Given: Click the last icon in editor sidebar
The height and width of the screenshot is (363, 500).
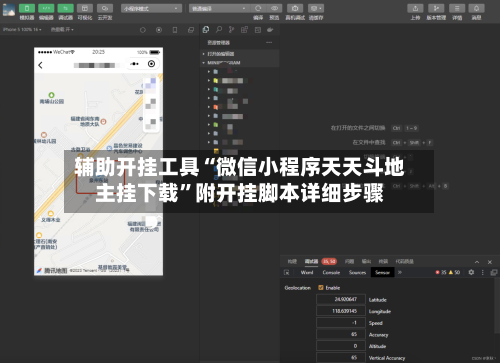Looking at the screenshot, I should pos(270,30).
